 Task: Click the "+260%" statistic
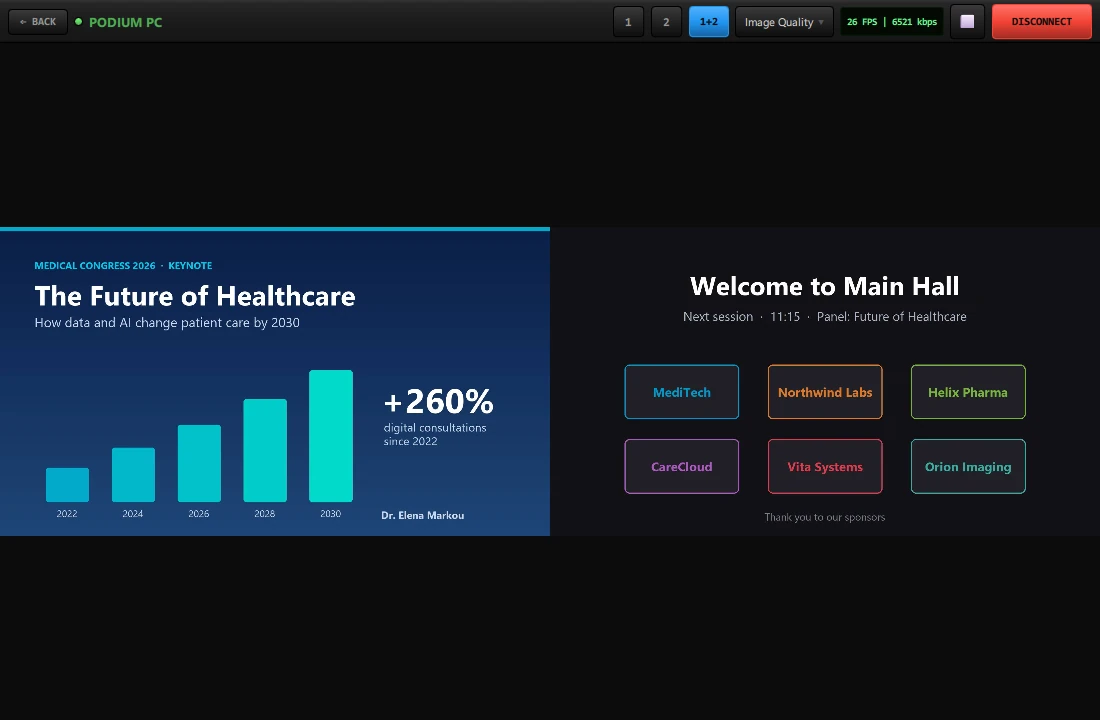coord(438,401)
